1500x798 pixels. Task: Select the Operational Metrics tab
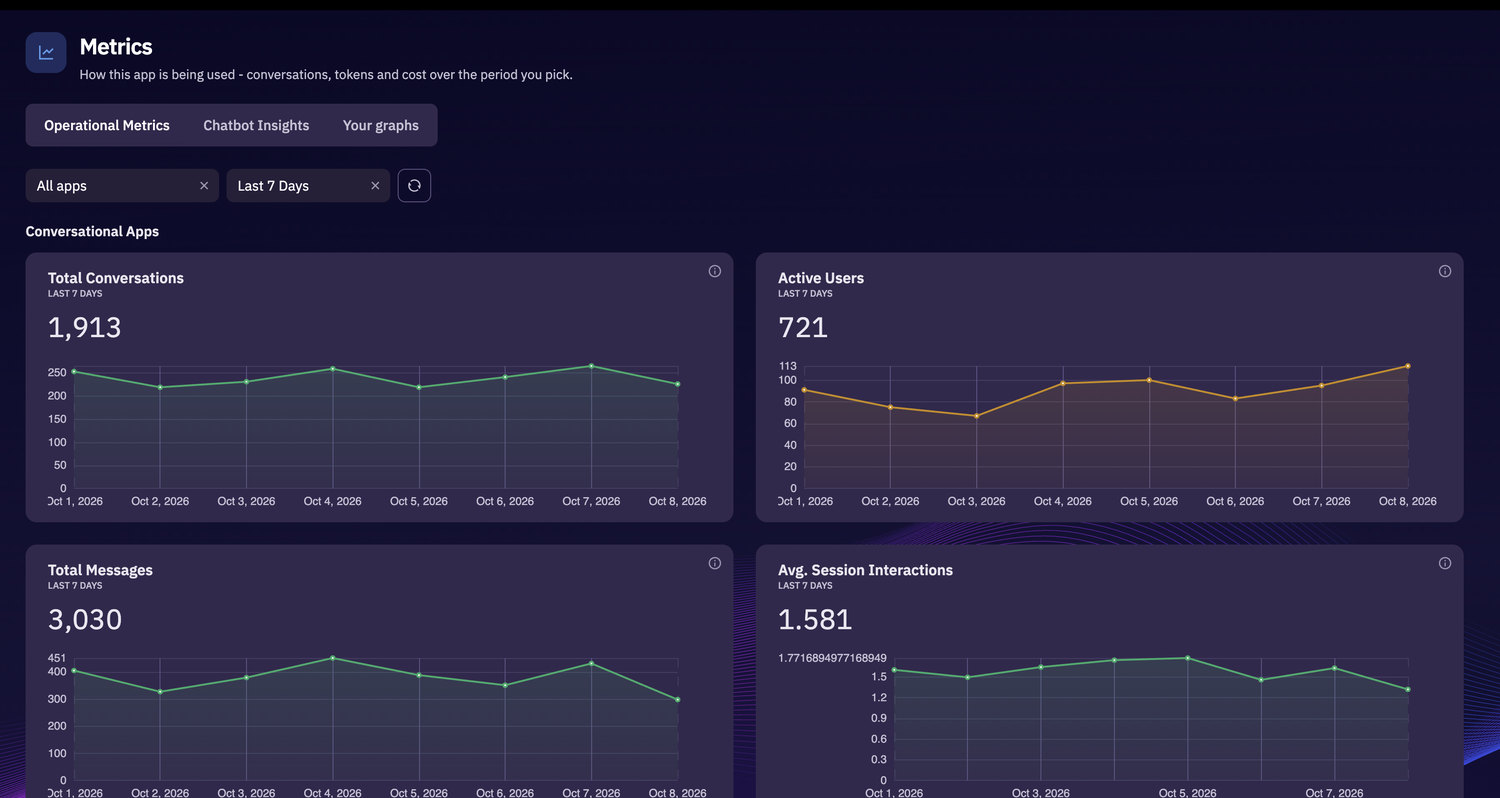pos(107,125)
